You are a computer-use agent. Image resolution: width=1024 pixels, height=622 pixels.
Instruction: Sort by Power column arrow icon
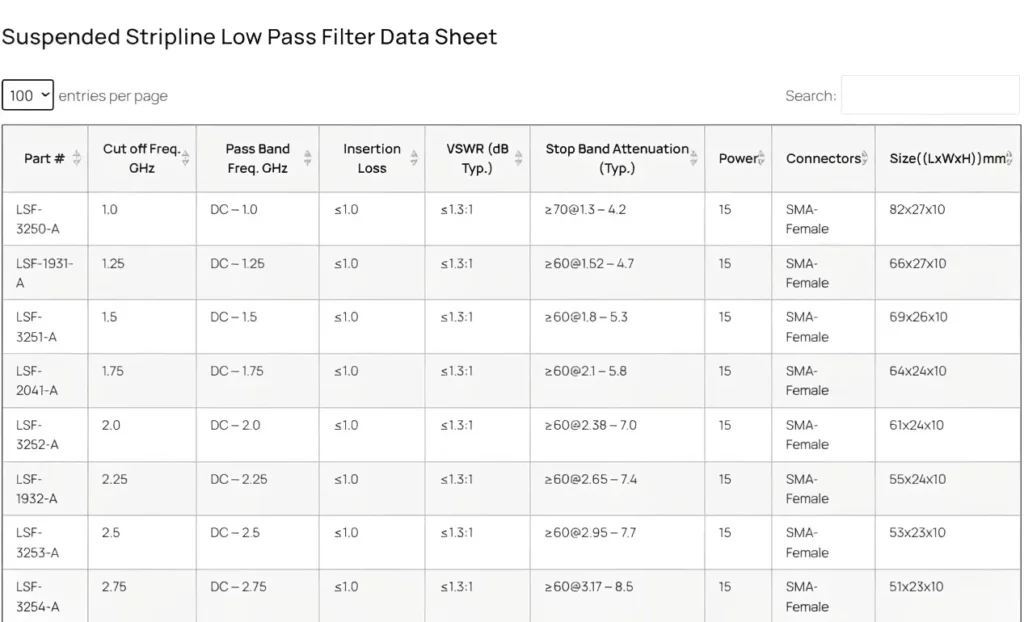(x=761, y=158)
